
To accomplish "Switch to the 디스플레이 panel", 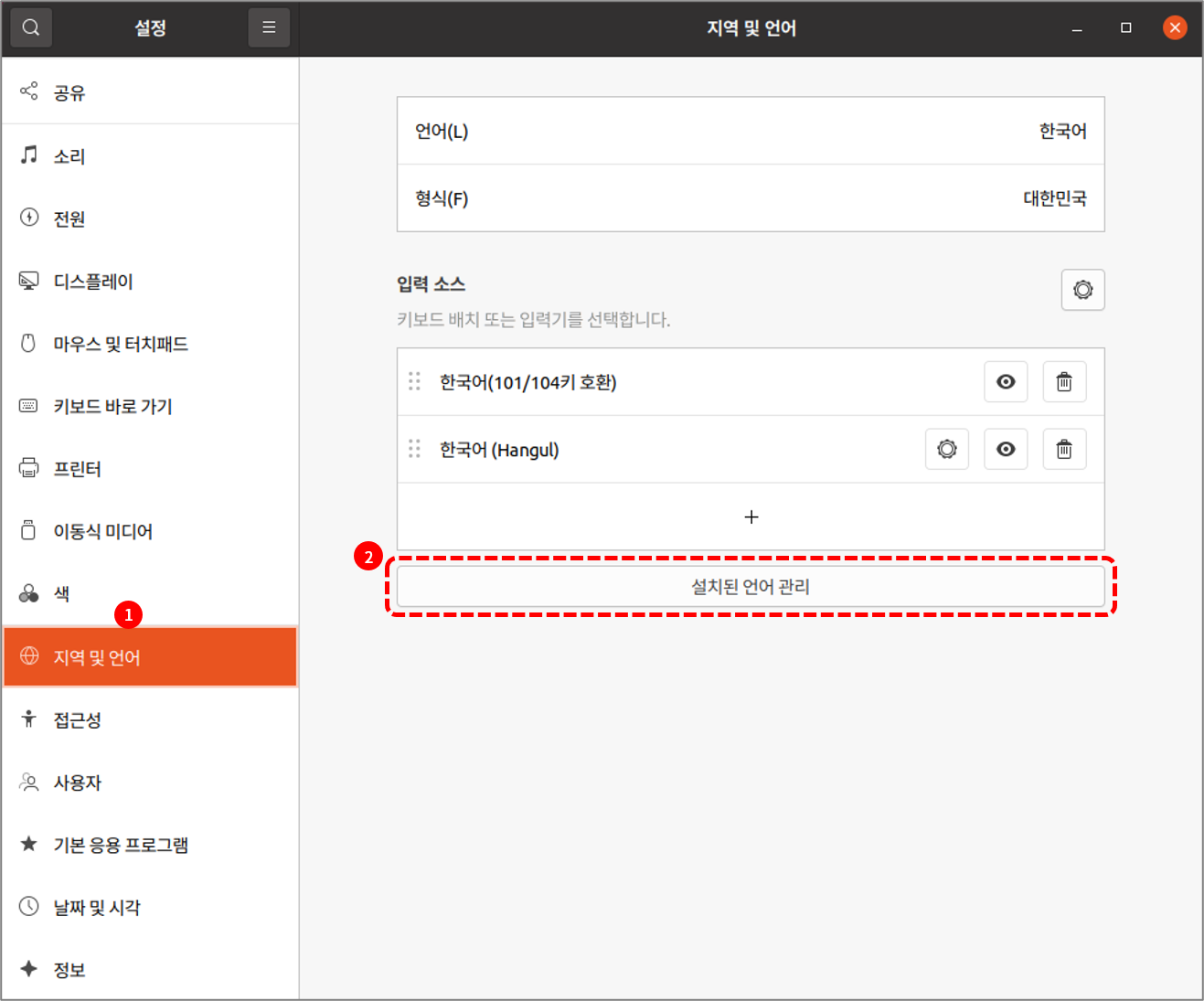I will click(150, 282).
